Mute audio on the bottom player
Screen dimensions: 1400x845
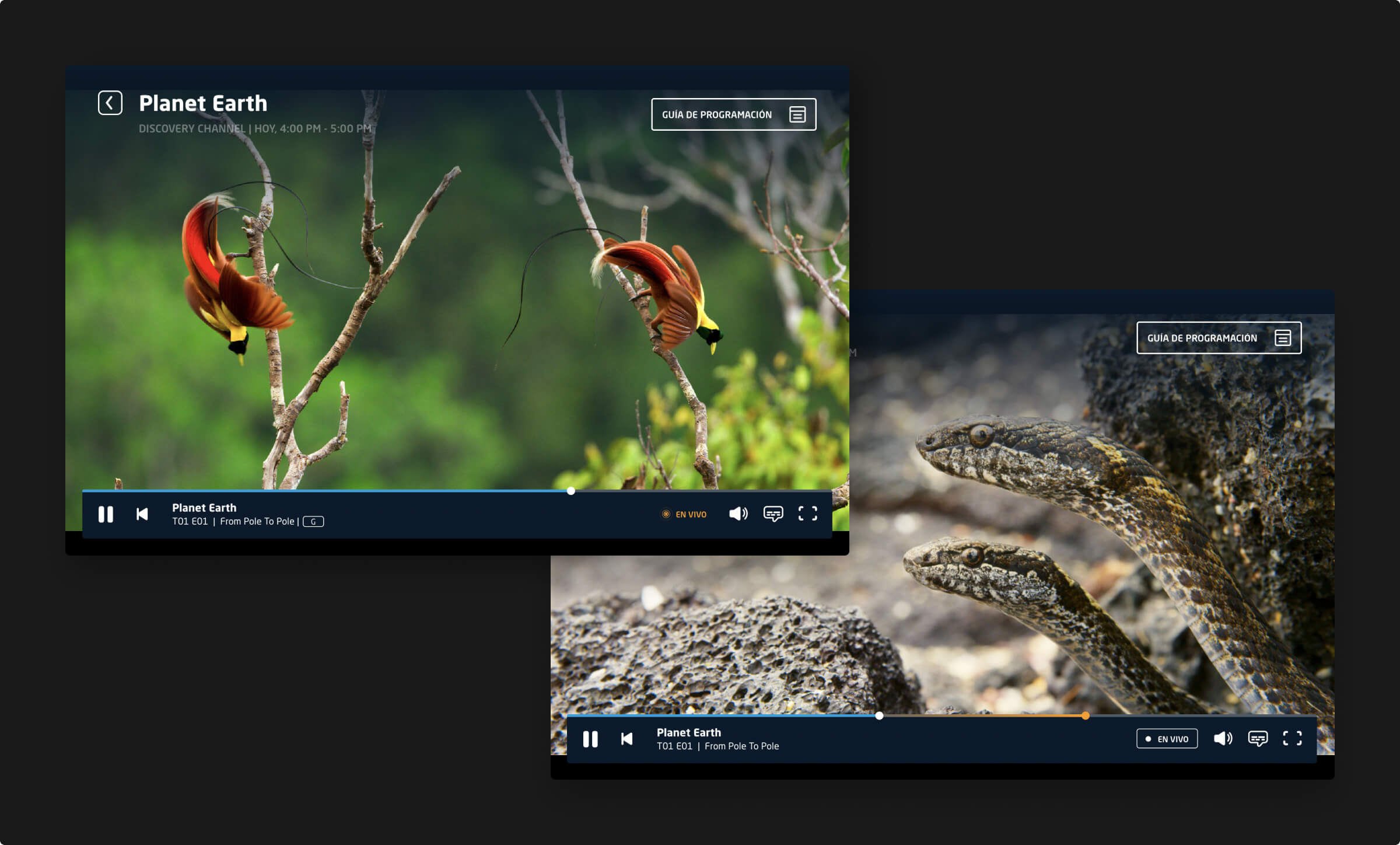(x=1223, y=739)
